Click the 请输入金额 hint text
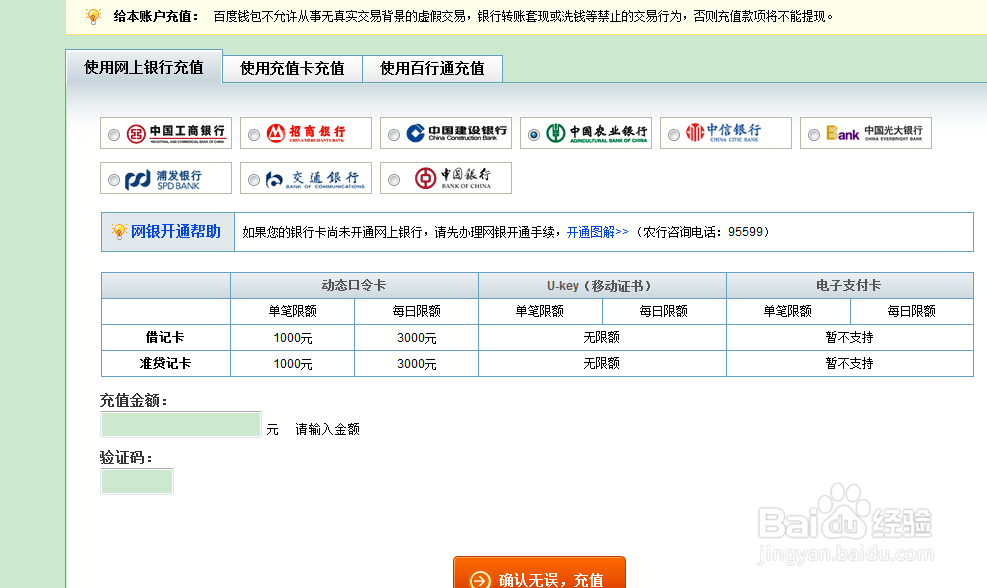Viewport: 987px width, 588px height. pyautogui.click(x=327, y=429)
